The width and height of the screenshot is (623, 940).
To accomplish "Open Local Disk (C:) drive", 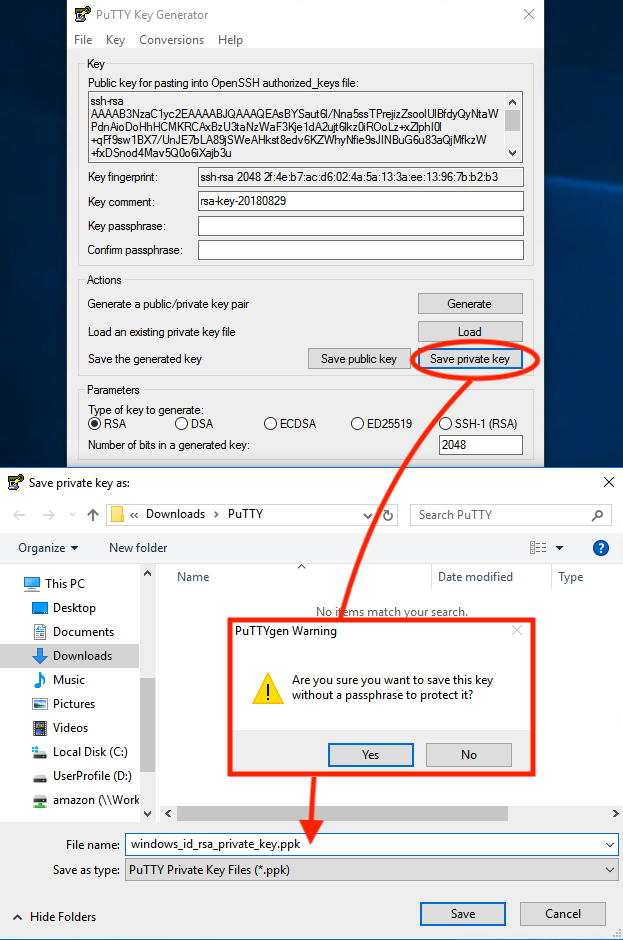I will click(x=80, y=751).
